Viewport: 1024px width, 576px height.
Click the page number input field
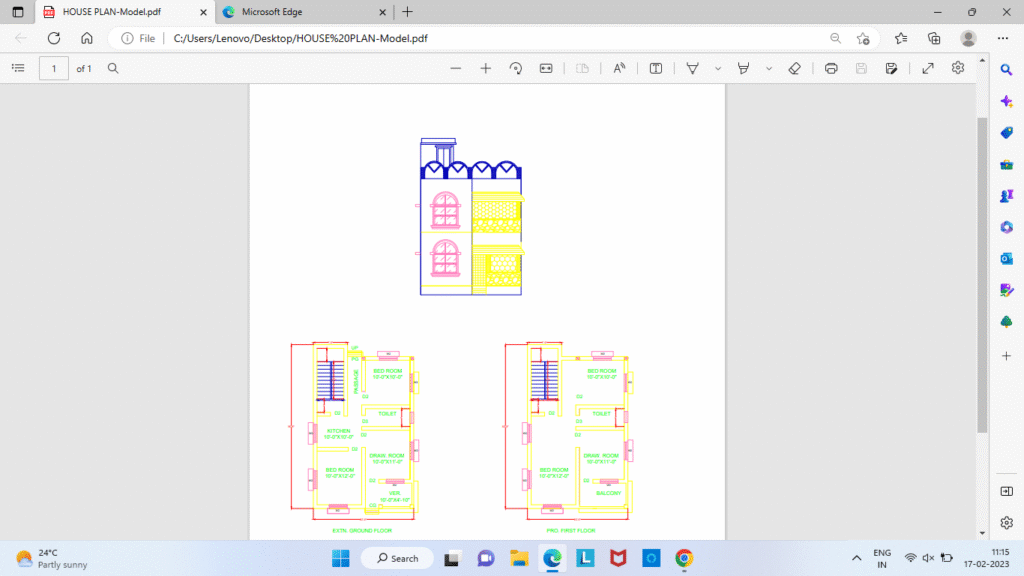[x=54, y=68]
